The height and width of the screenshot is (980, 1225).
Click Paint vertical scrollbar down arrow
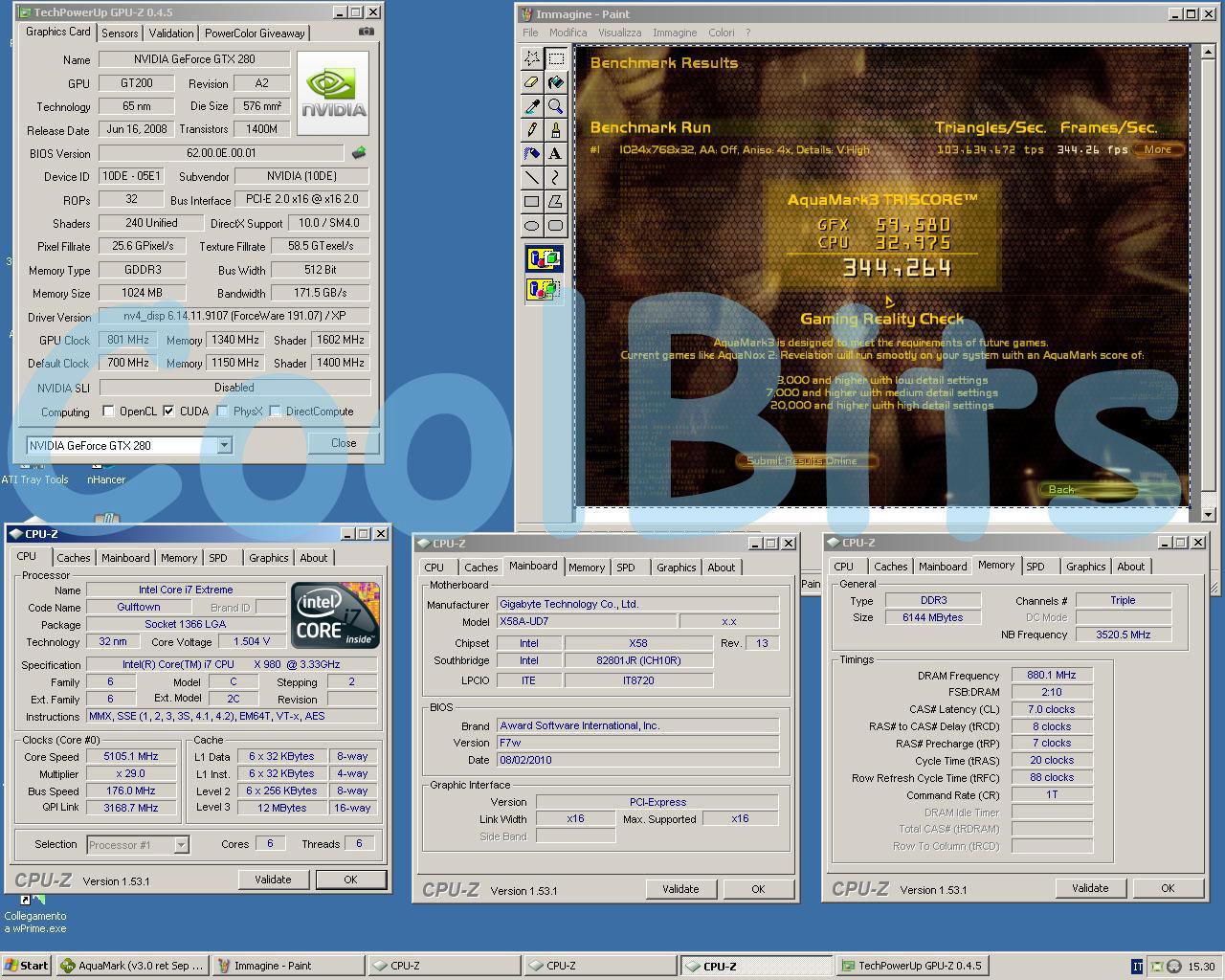[x=1209, y=513]
